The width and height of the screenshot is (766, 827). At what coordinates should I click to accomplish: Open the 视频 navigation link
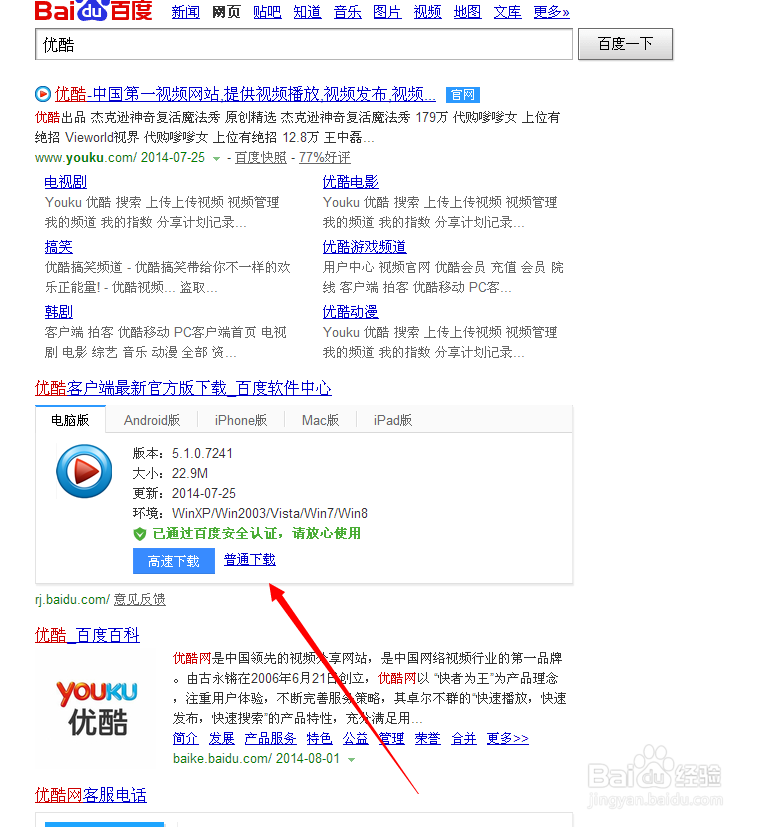coord(427,12)
